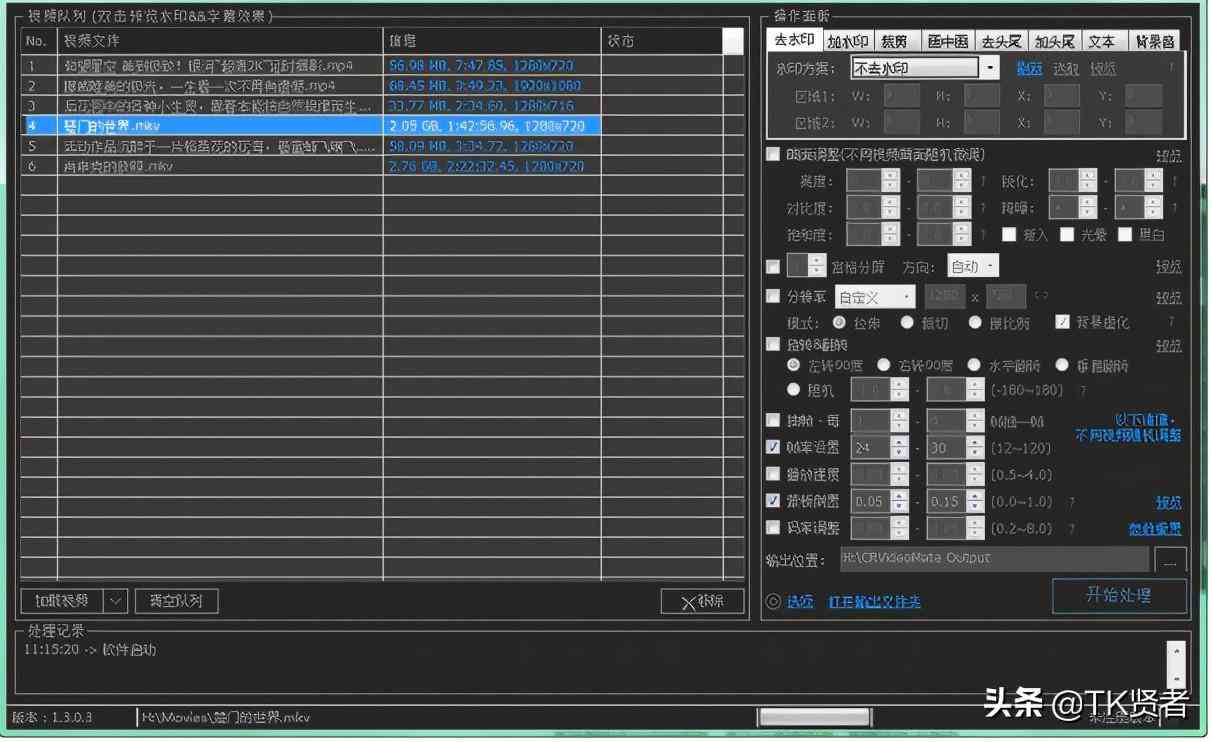Select the 水平翻转 radio button
The height and width of the screenshot is (742, 1212).
[972, 365]
